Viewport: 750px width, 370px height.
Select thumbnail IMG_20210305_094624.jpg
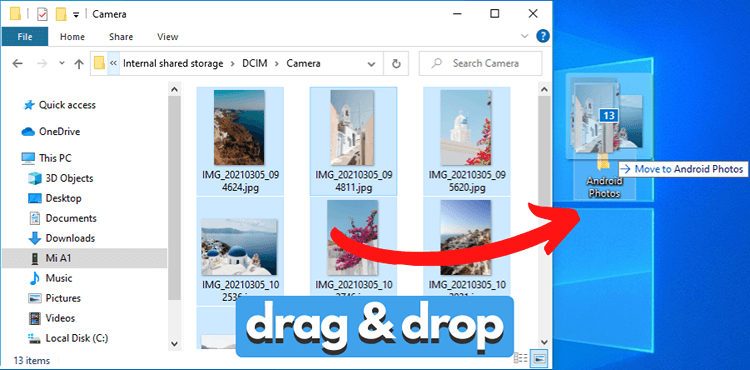pyautogui.click(x=239, y=128)
